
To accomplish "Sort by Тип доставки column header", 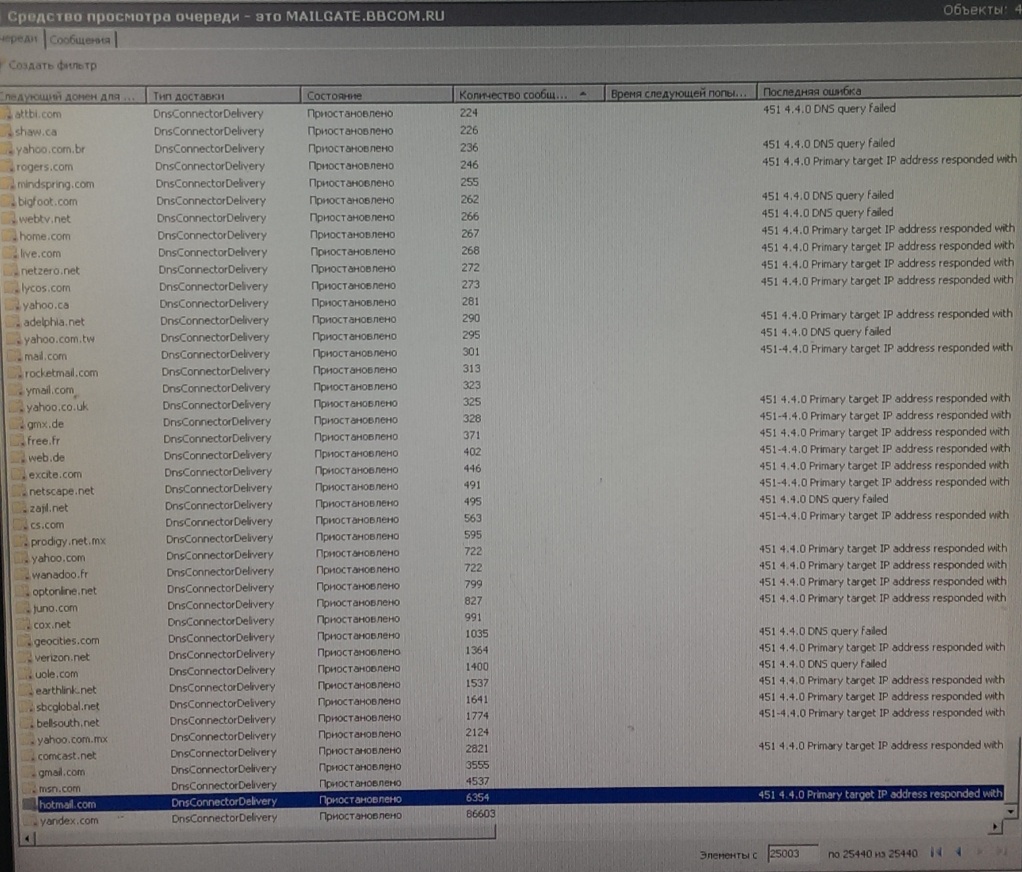I will pos(223,96).
